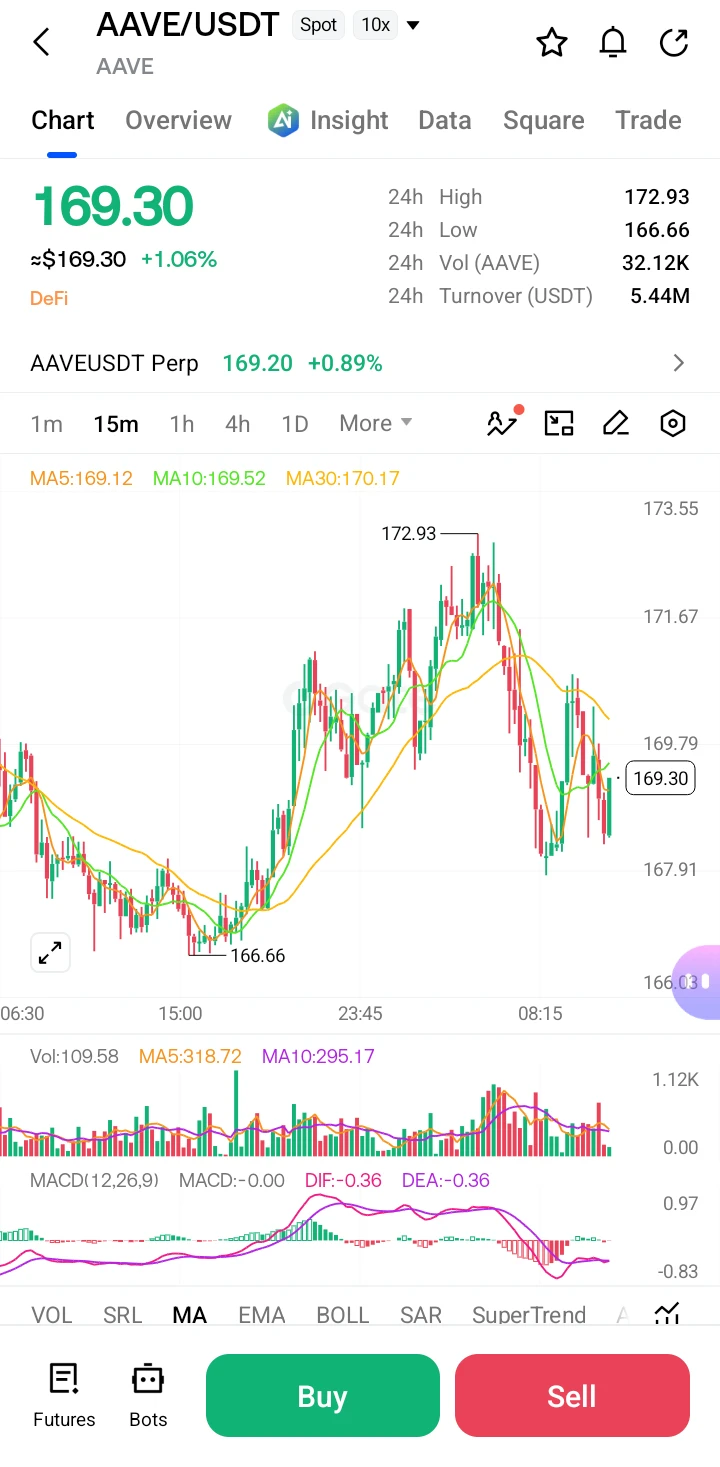Tap the MA10:169.52 indicator legend
This screenshot has width=720, height=1467.
(x=209, y=478)
